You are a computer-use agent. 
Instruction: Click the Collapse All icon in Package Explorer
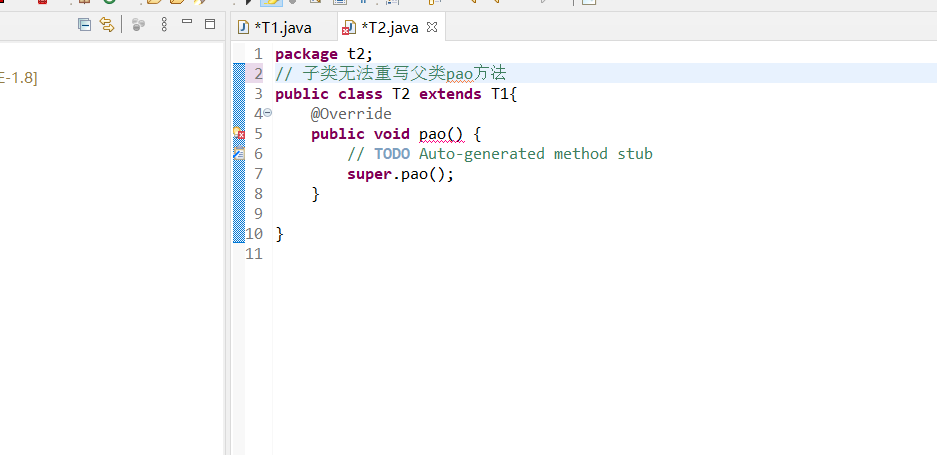click(x=84, y=25)
